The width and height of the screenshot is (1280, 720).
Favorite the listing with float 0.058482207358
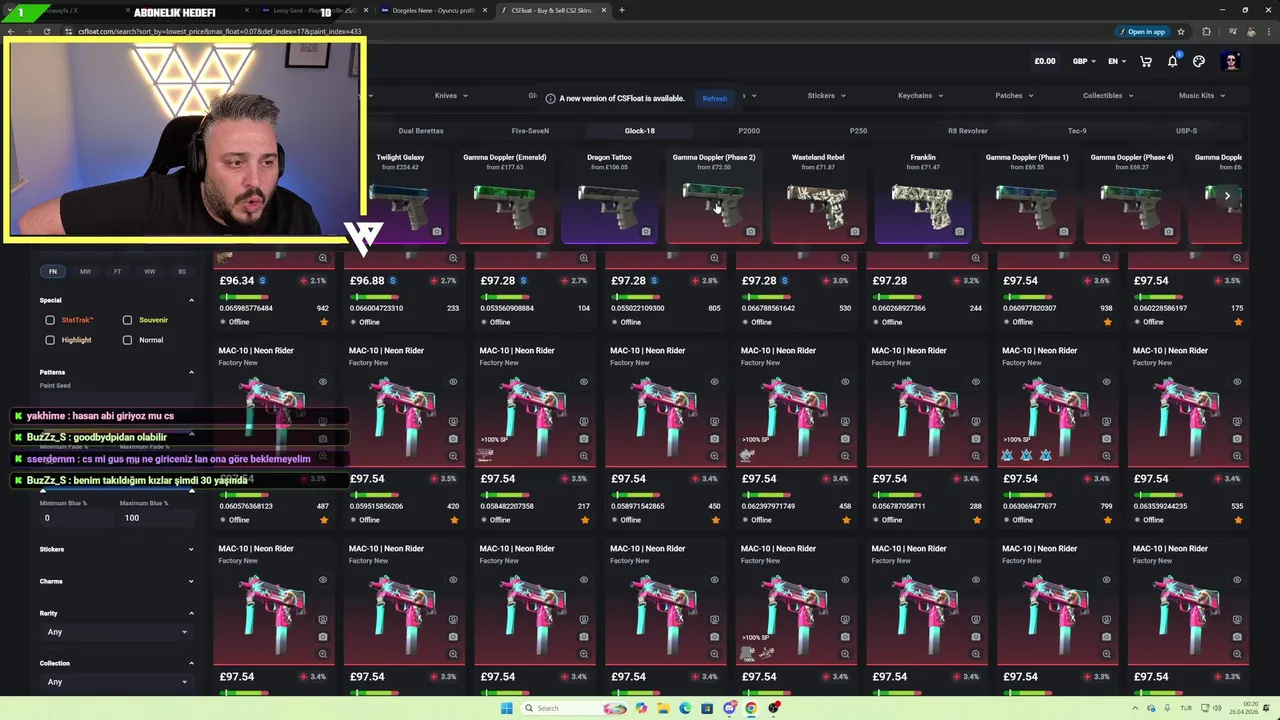584,520
